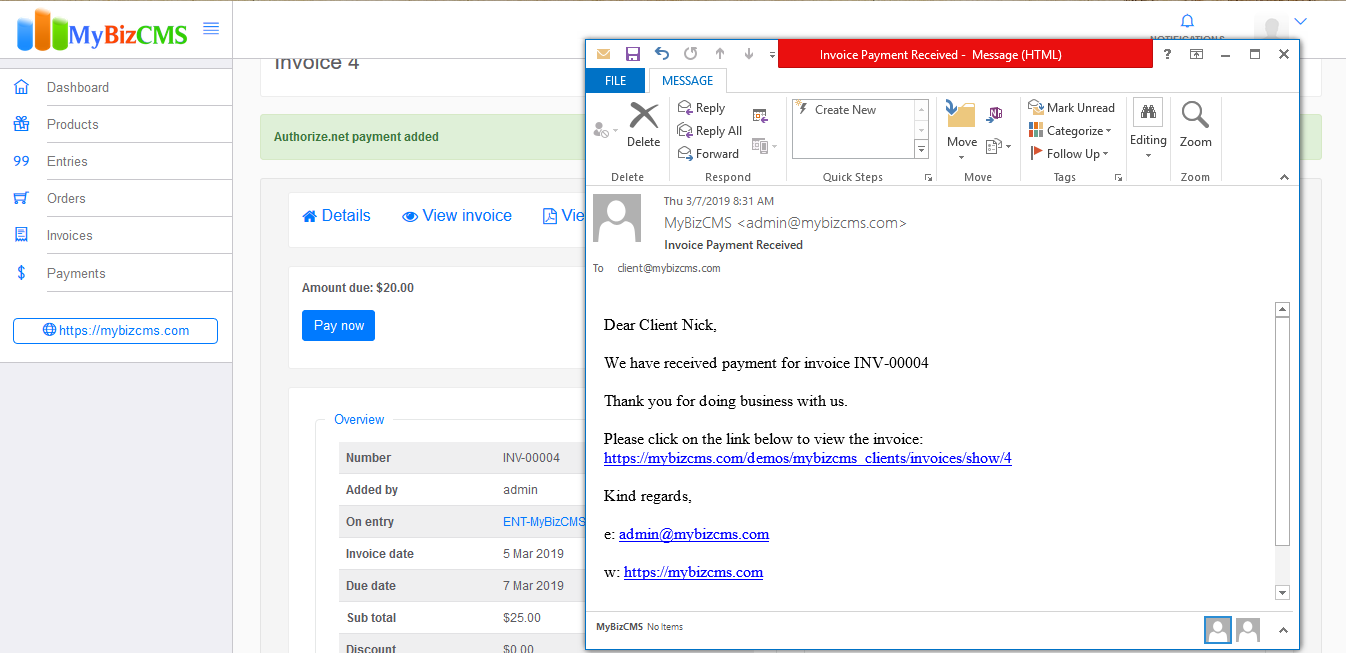Image resolution: width=1346 pixels, height=653 pixels.
Task: Open Outlook help question mark
Action: point(1166,54)
